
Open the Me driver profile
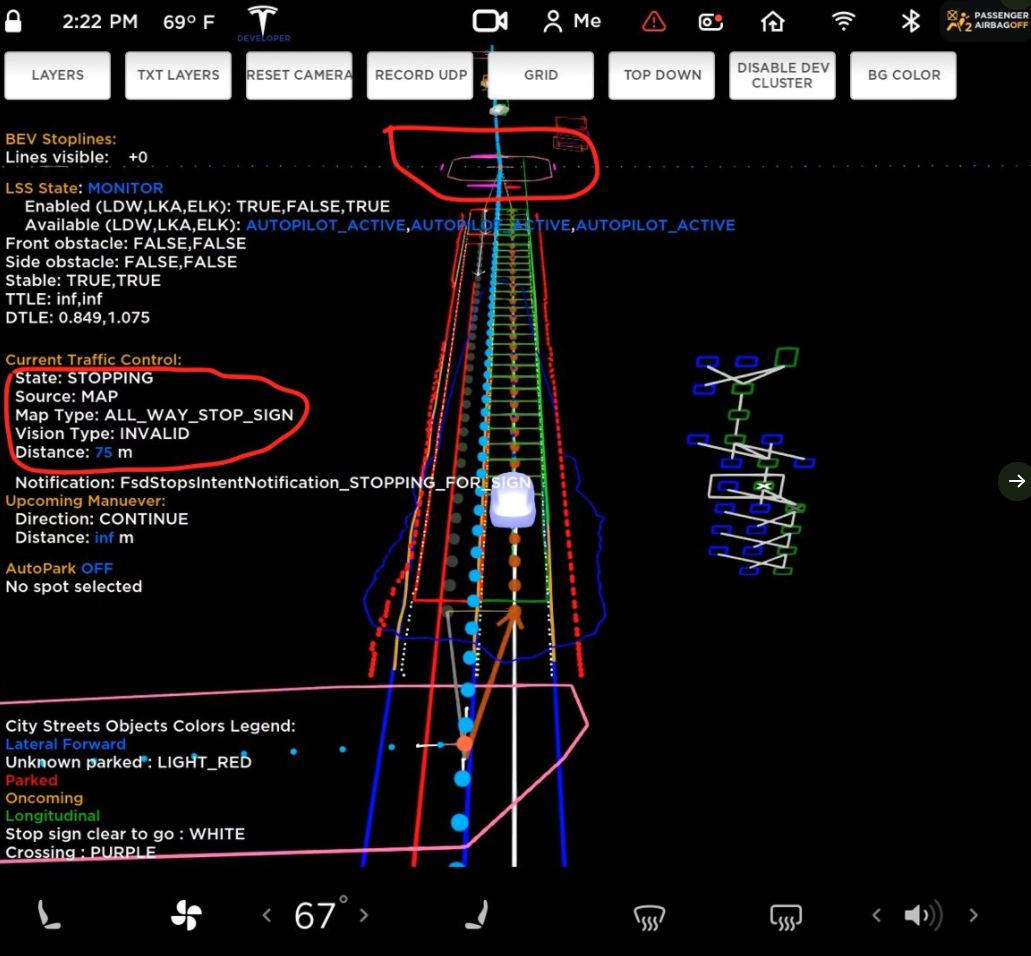572,21
